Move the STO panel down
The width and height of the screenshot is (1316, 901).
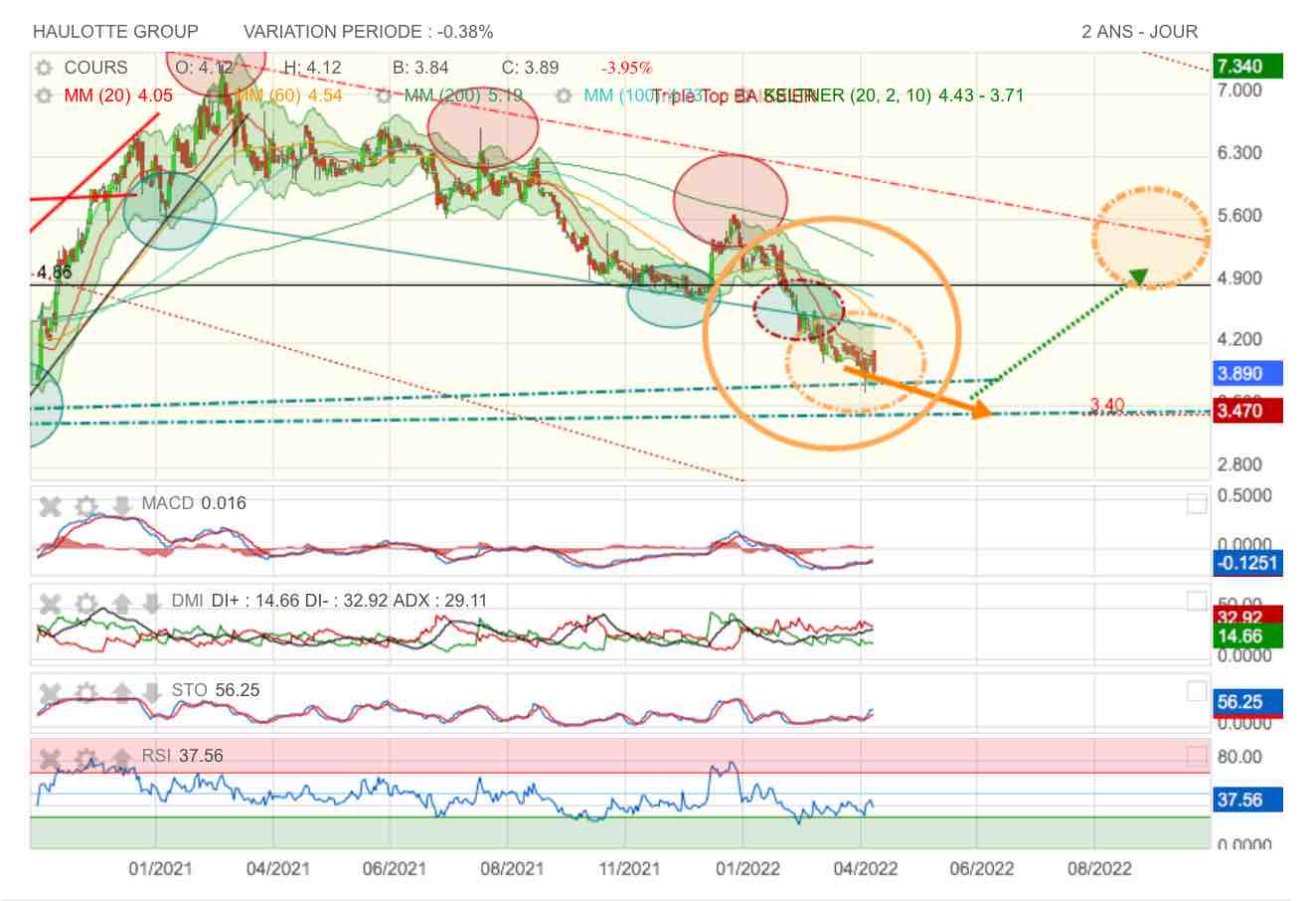click(x=151, y=692)
